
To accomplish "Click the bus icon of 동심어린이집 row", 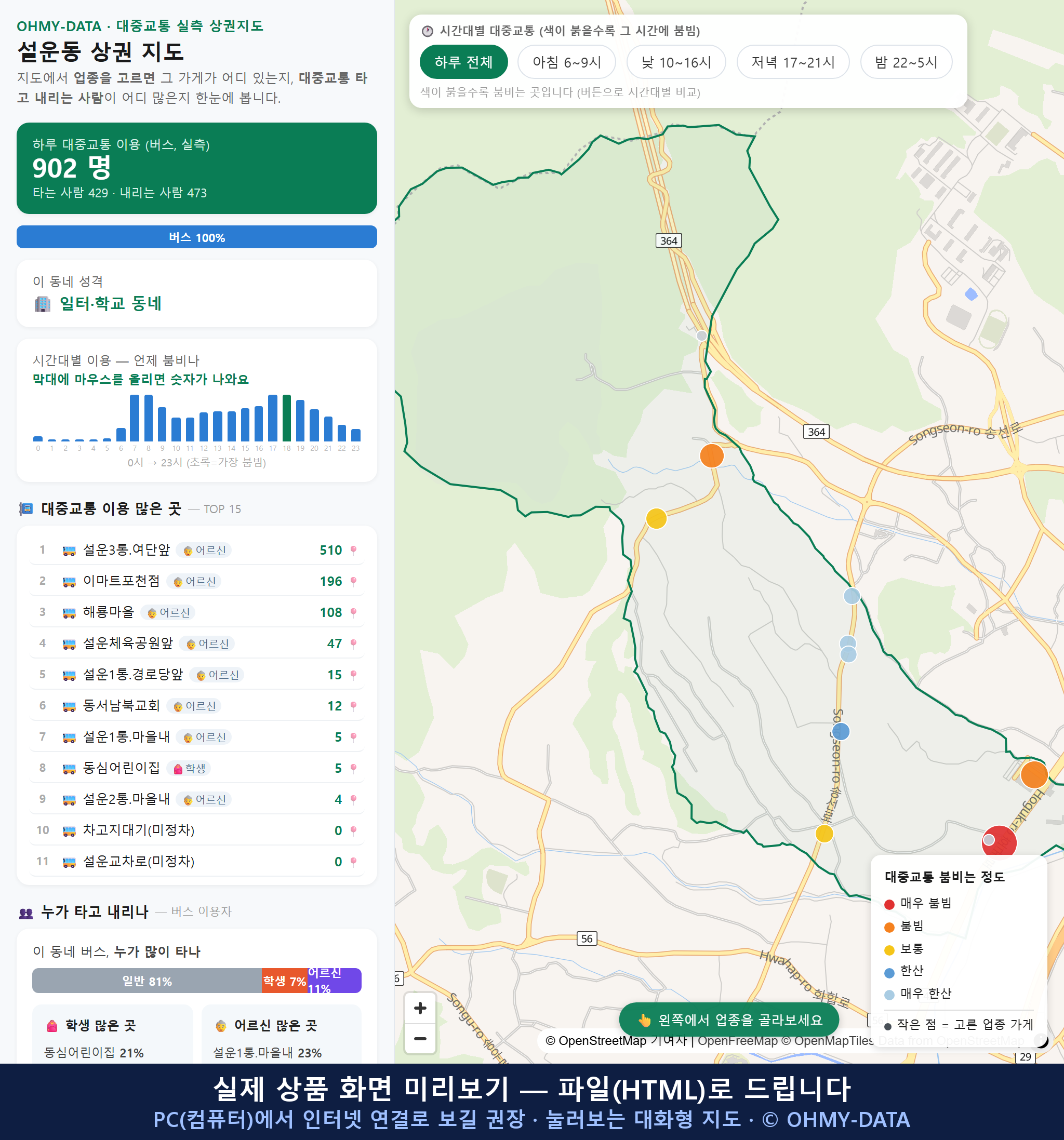I will 69,769.
